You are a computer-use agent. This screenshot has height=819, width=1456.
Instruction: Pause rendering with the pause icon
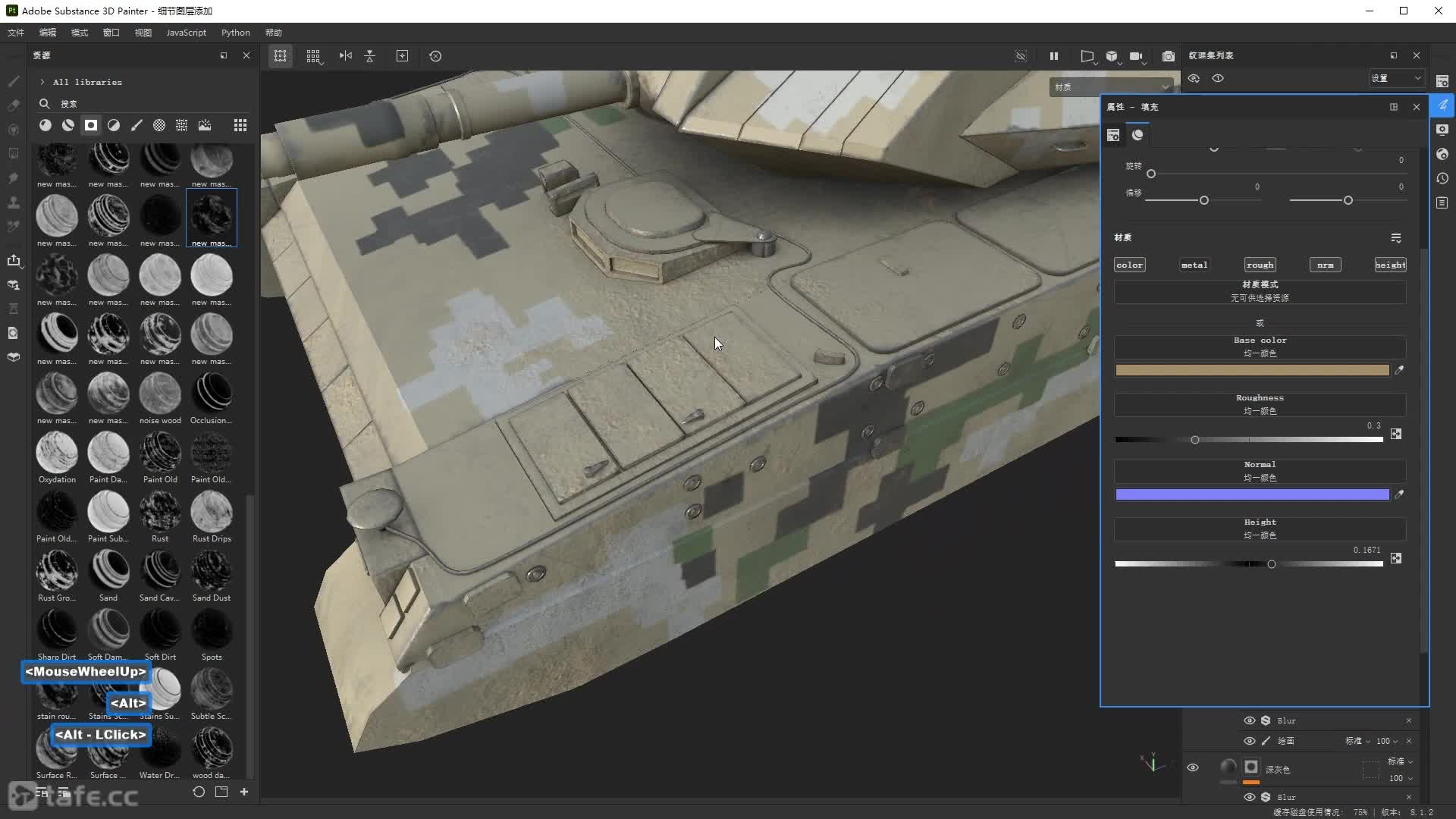[x=1053, y=56]
